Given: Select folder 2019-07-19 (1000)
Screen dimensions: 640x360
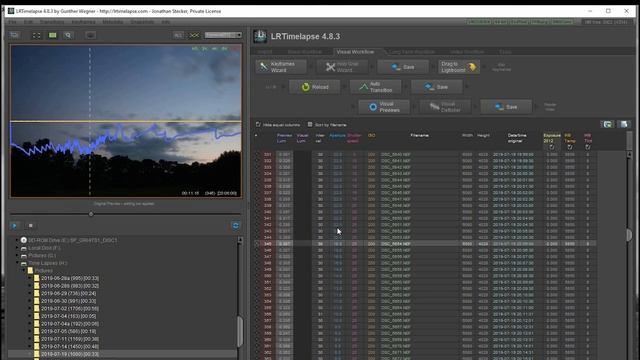Looking at the screenshot, I should click(x=70, y=354).
